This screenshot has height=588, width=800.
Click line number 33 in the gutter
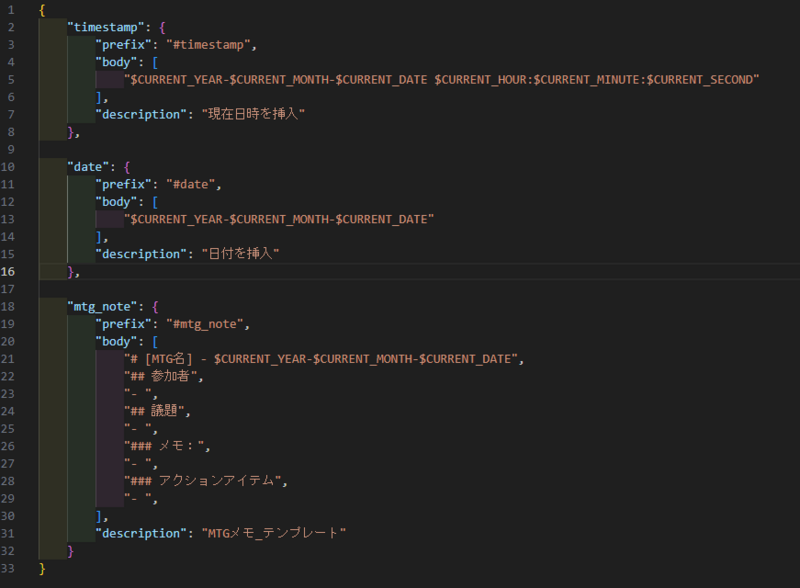click(8, 568)
